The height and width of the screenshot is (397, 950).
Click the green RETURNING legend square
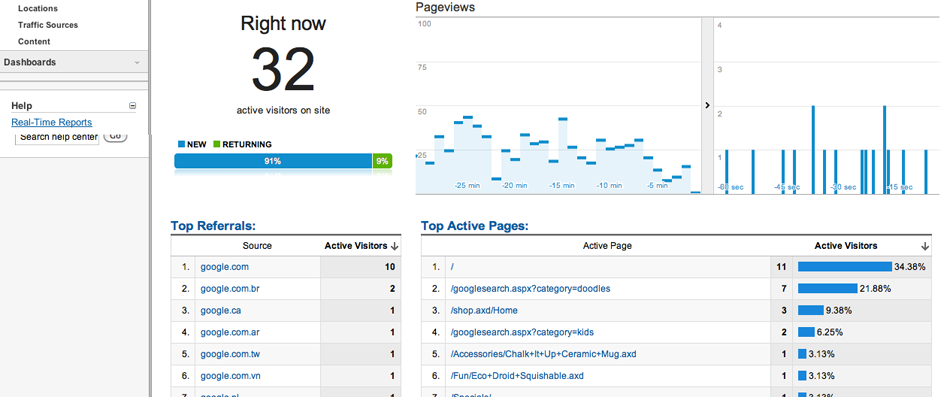(x=216, y=144)
